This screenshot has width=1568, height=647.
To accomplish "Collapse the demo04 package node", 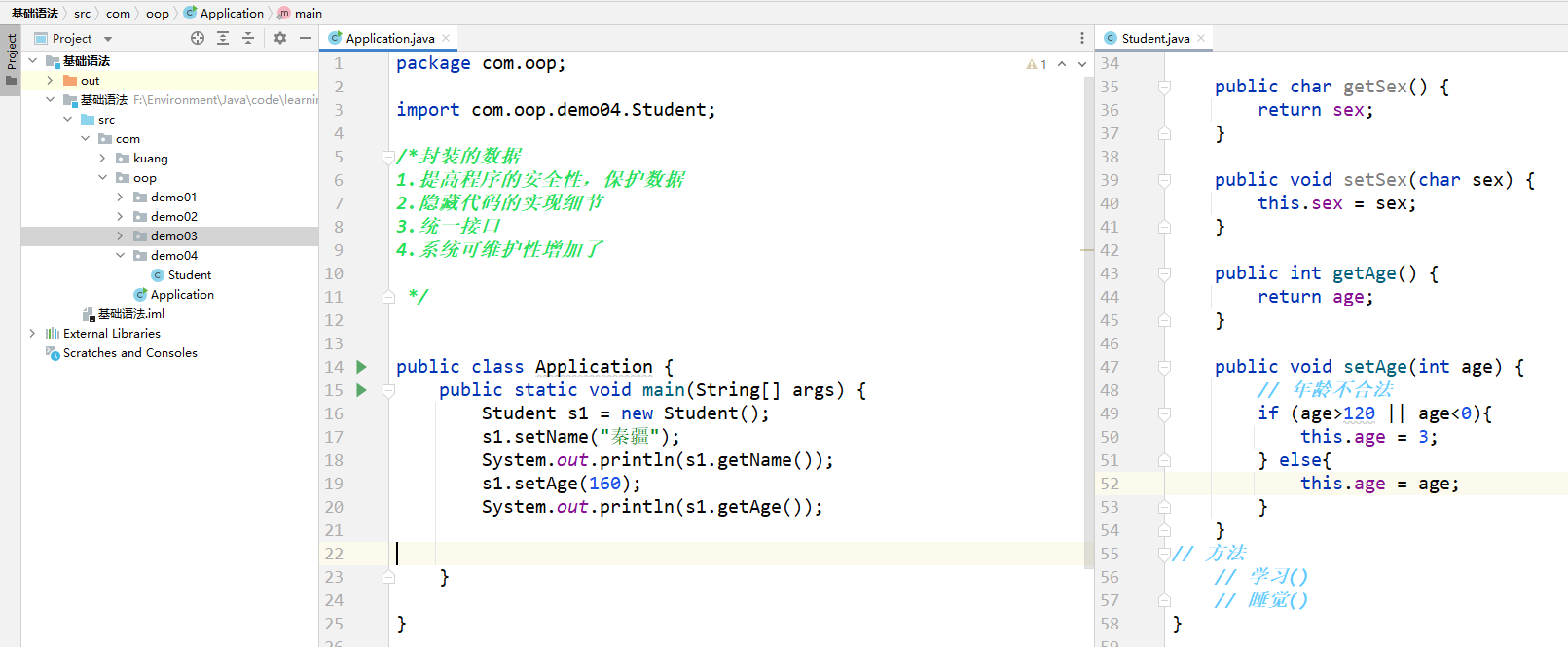I will [120, 255].
